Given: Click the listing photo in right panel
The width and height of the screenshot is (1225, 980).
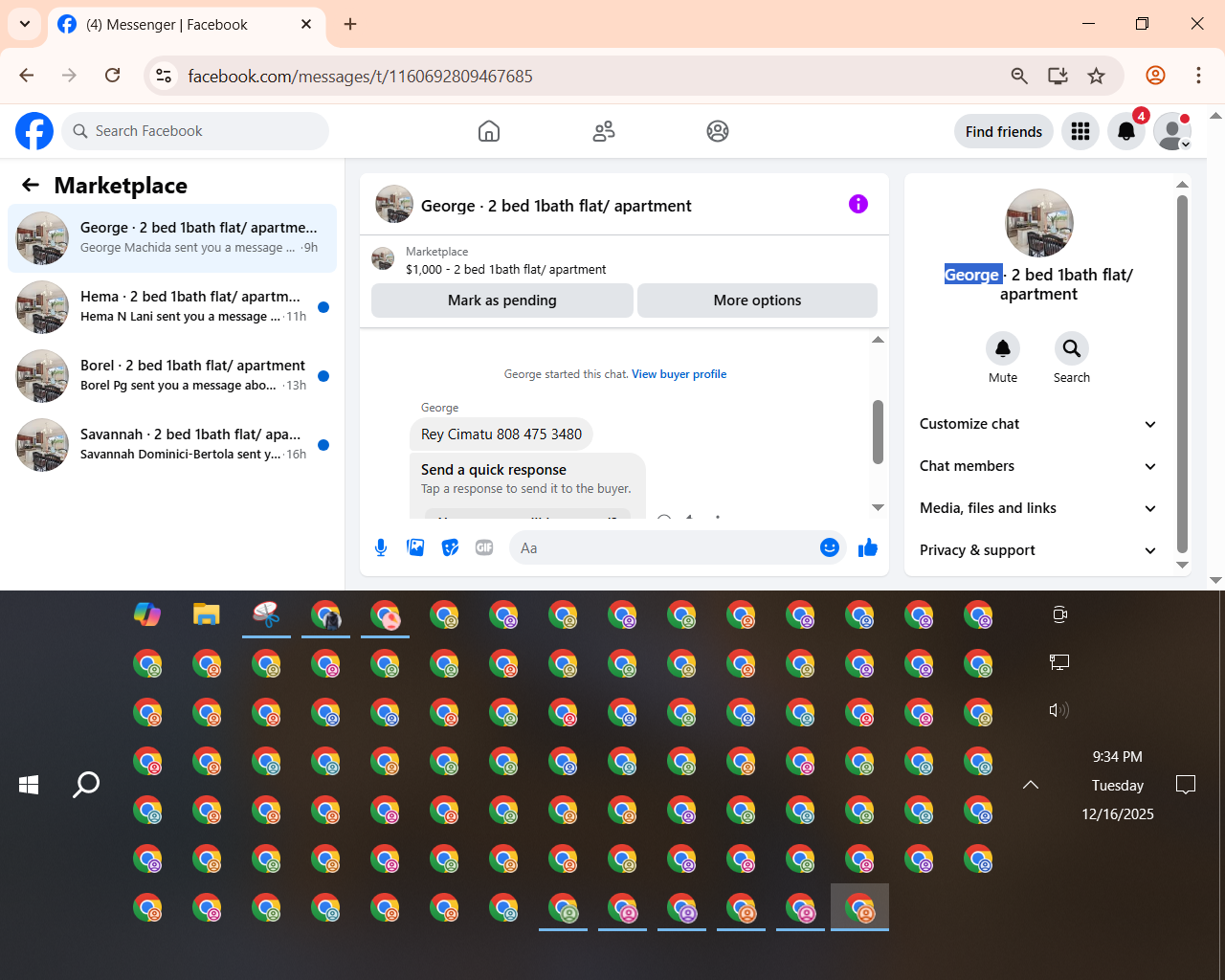Looking at the screenshot, I should [1039, 223].
